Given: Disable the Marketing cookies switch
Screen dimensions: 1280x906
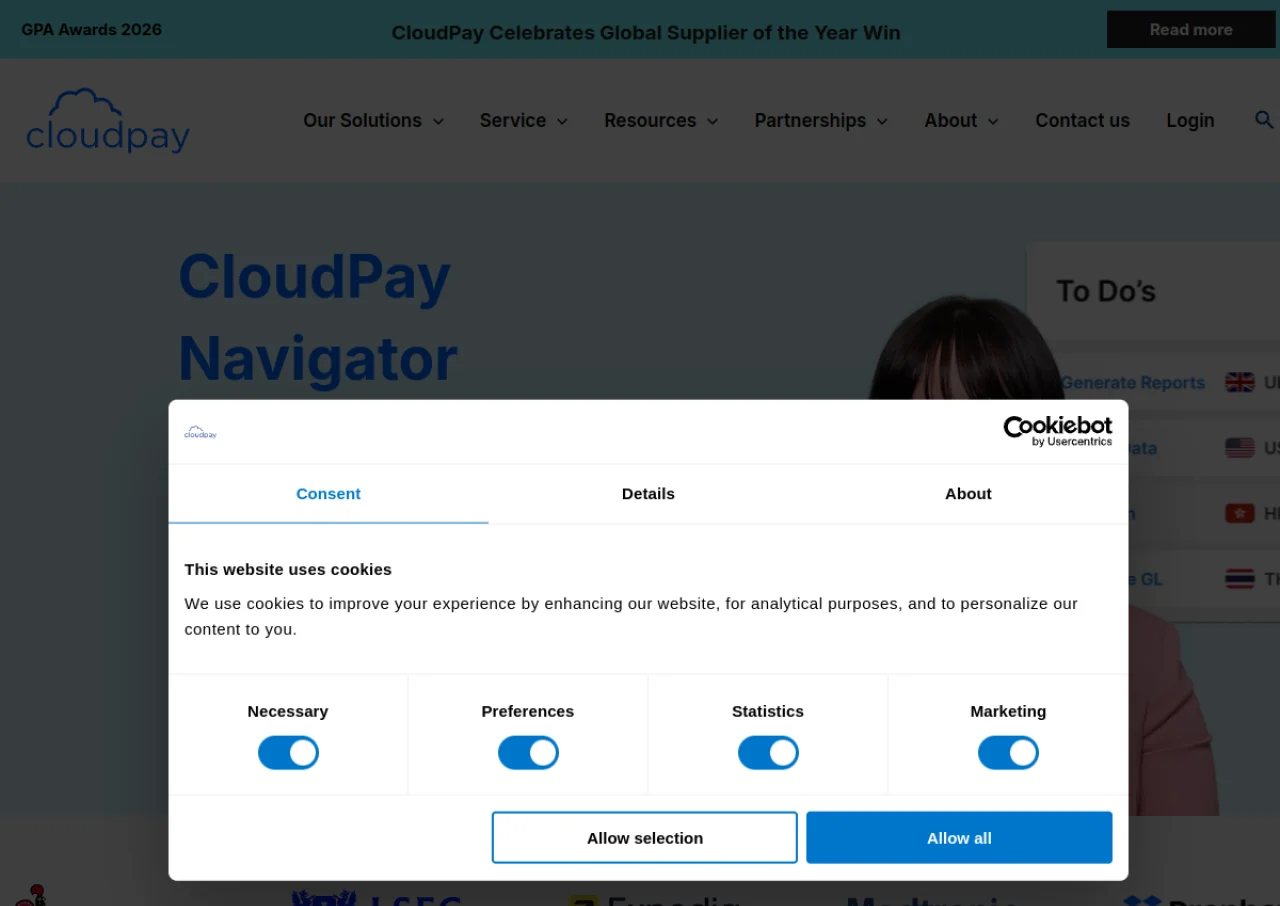Looking at the screenshot, I should [1008, 753].
